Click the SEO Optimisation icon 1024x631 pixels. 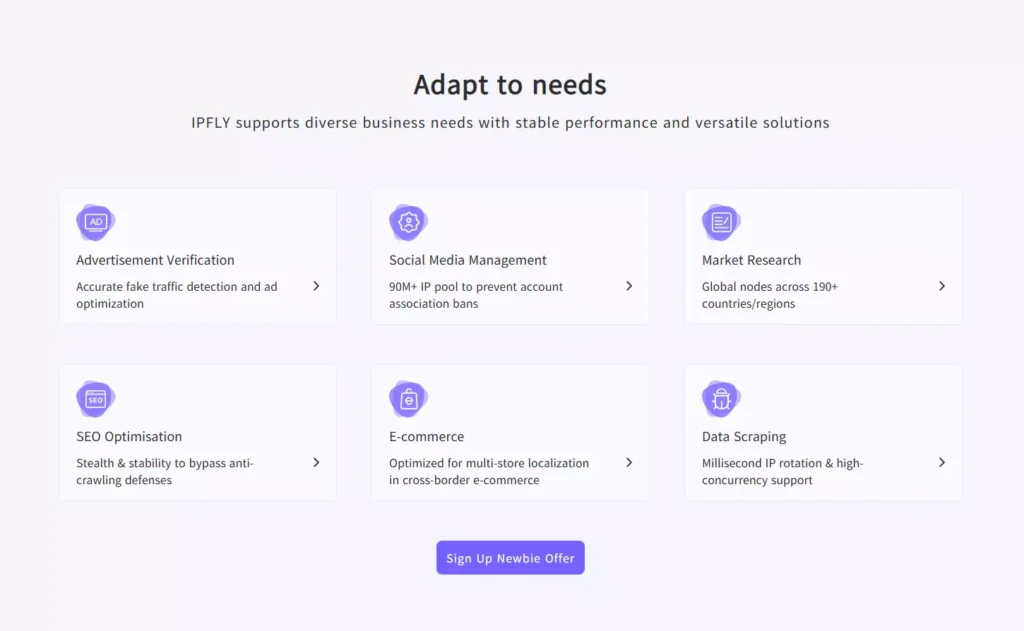95,398
